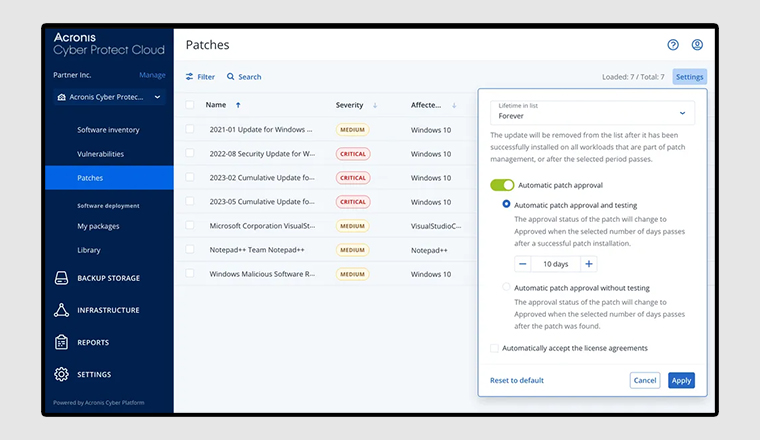Sort by Severity using the down arrow
The width and height of the screenshot is (760, 440).
375,105
